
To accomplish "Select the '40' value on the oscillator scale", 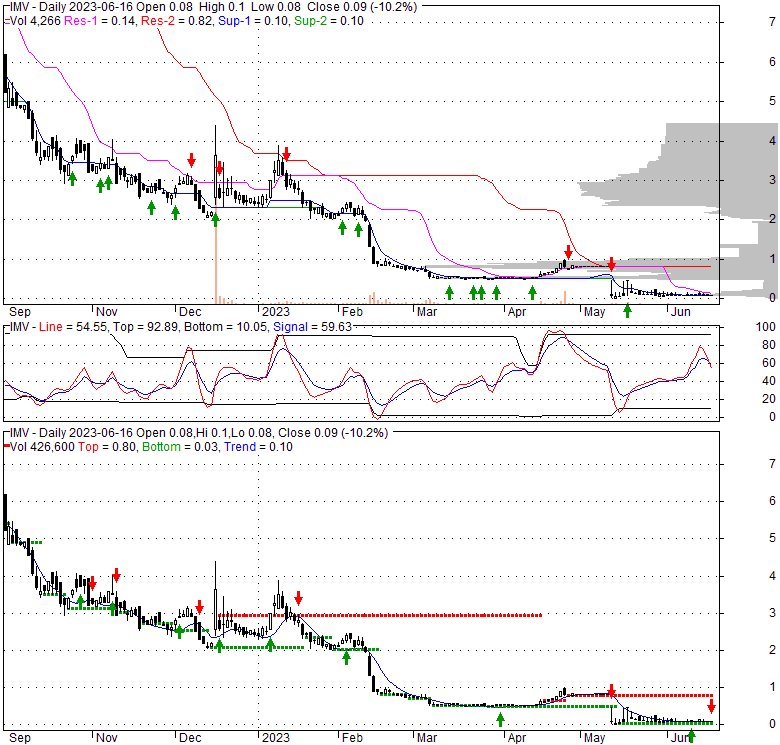I will pos(769,381).
